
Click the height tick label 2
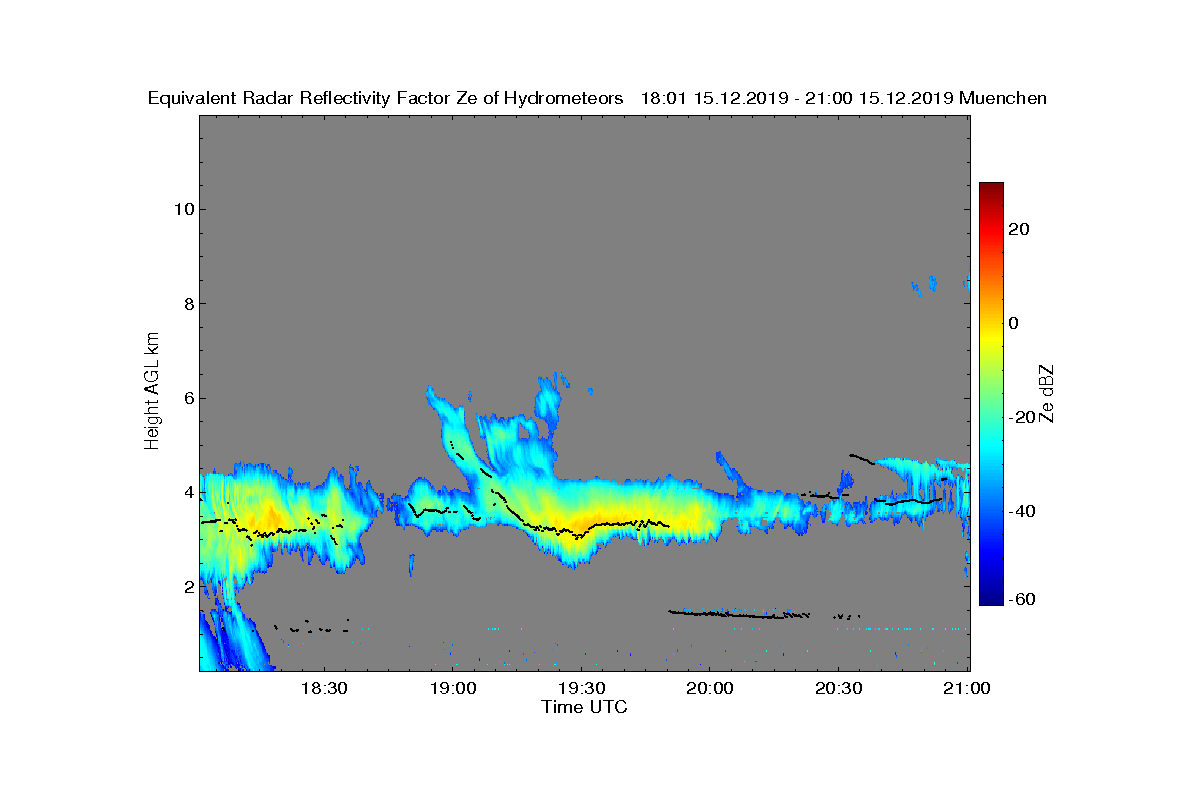pos(187,587)
